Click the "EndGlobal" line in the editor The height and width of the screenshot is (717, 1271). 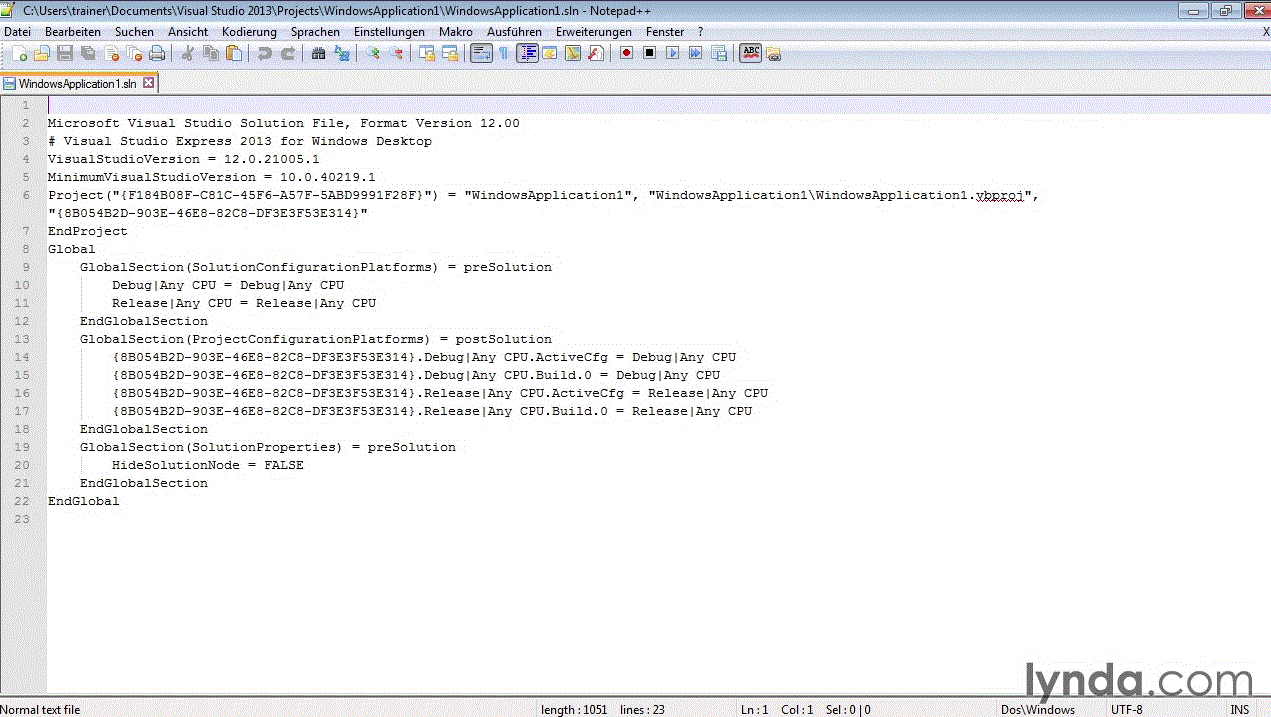click(84, 501)
